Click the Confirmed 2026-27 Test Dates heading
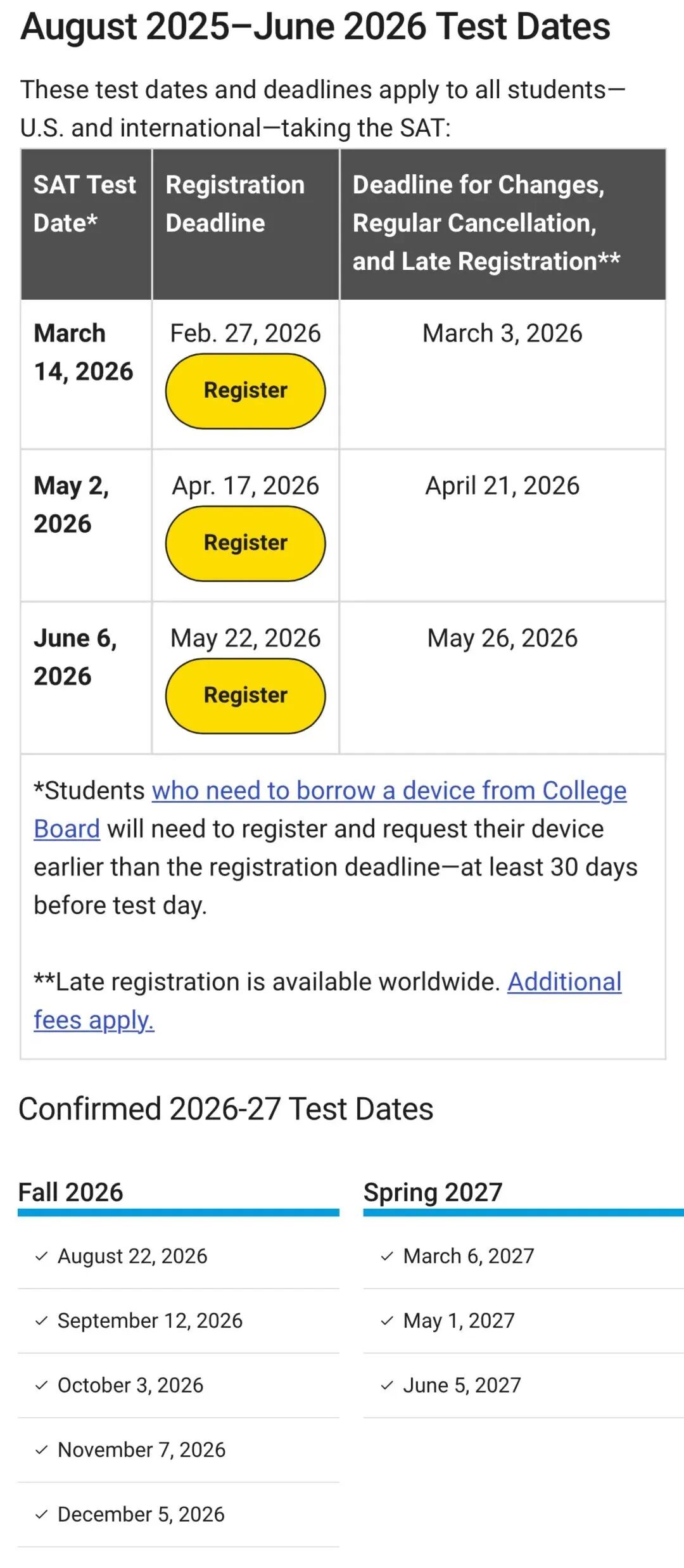This screenshot has width=684, height=1568. tap(226, 1109)
